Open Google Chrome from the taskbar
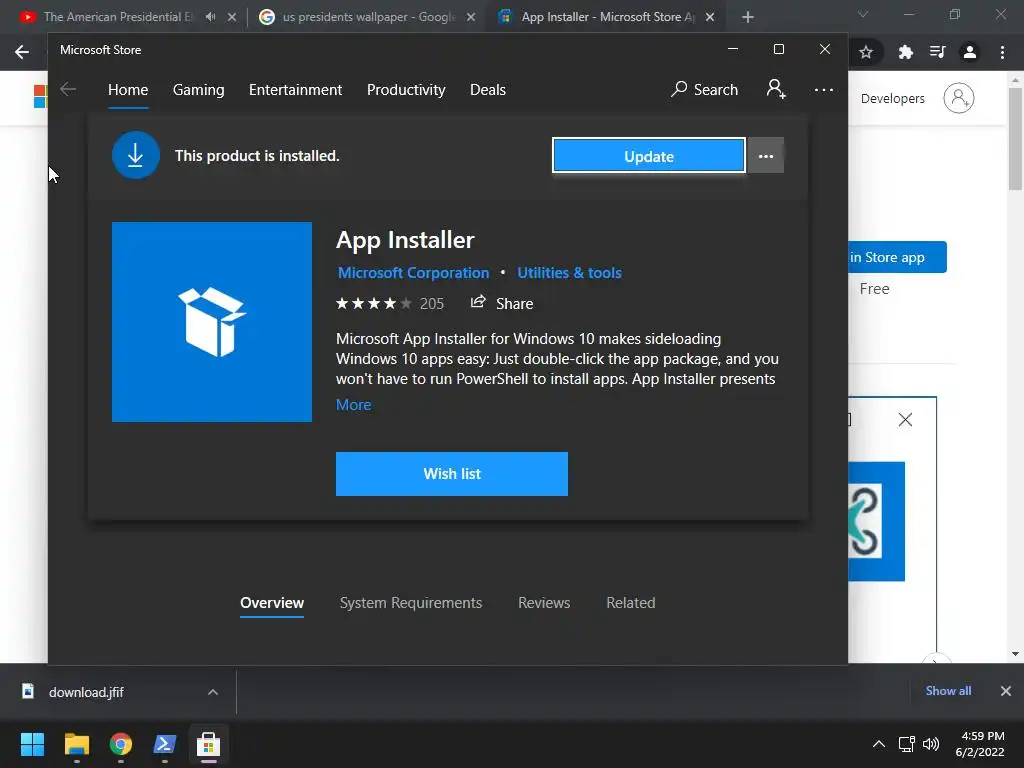The height and width of the screenshot is (768, 1024). [121, 744]
